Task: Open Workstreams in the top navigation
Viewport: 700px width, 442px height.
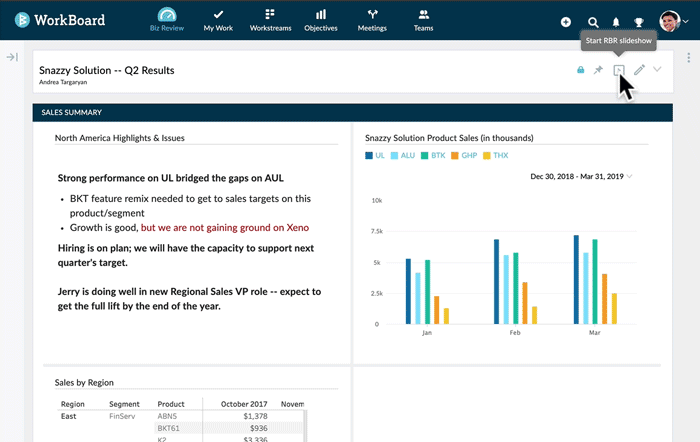Action: point(270,21)
